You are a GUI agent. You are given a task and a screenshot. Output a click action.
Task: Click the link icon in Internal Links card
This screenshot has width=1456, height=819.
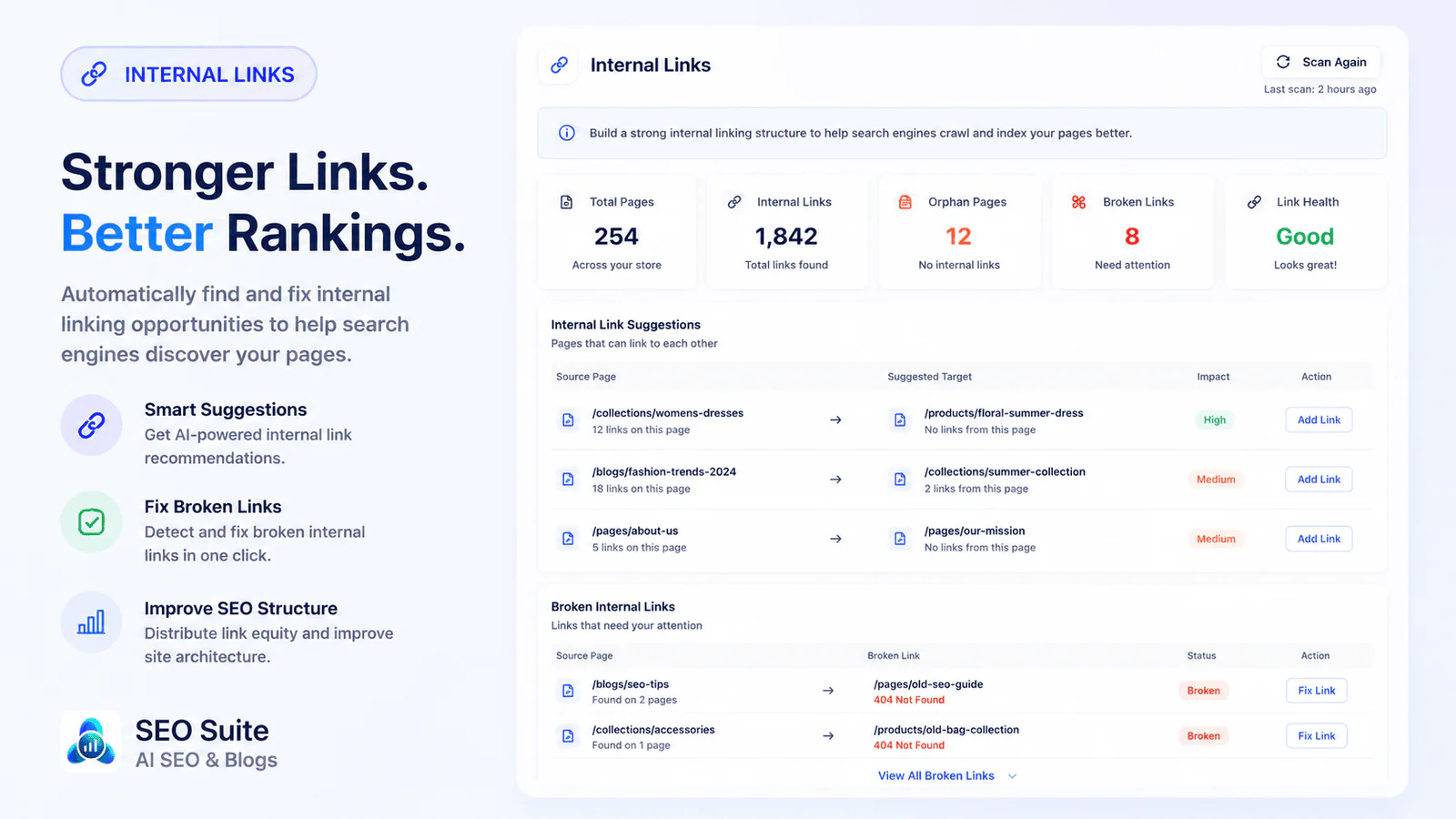pos(734,202)
